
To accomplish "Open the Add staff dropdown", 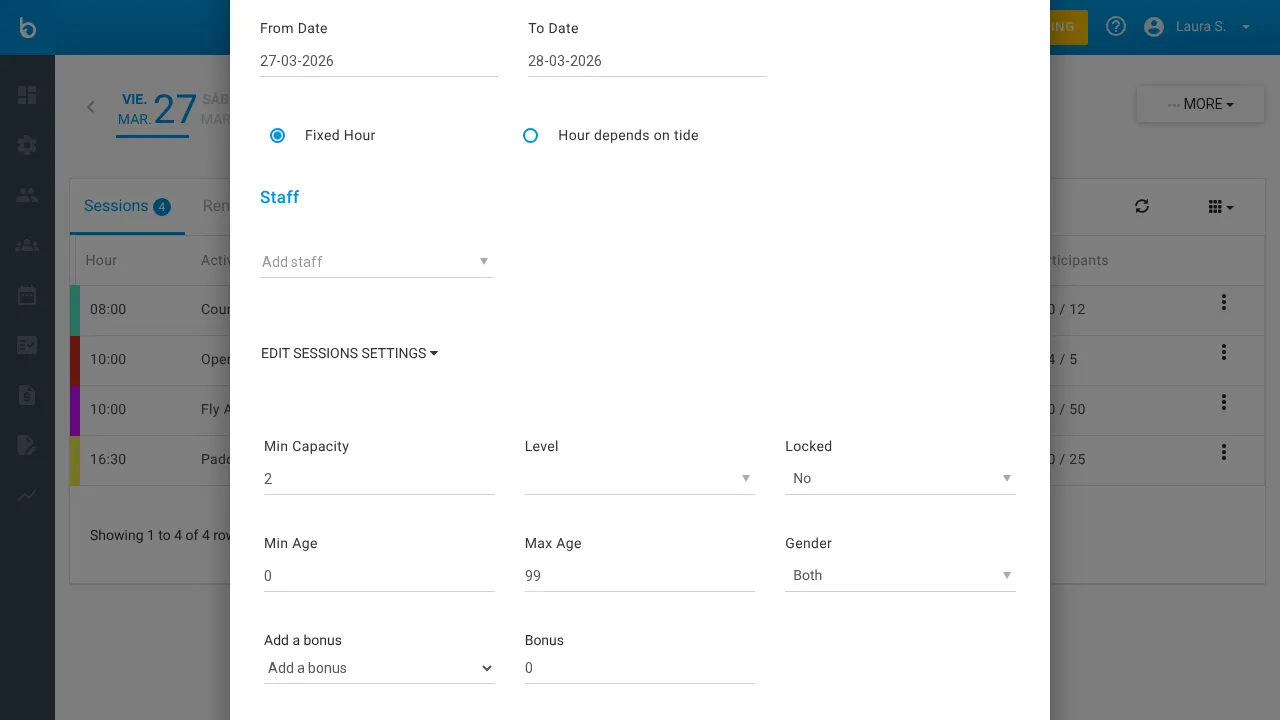I will point(376,262).
